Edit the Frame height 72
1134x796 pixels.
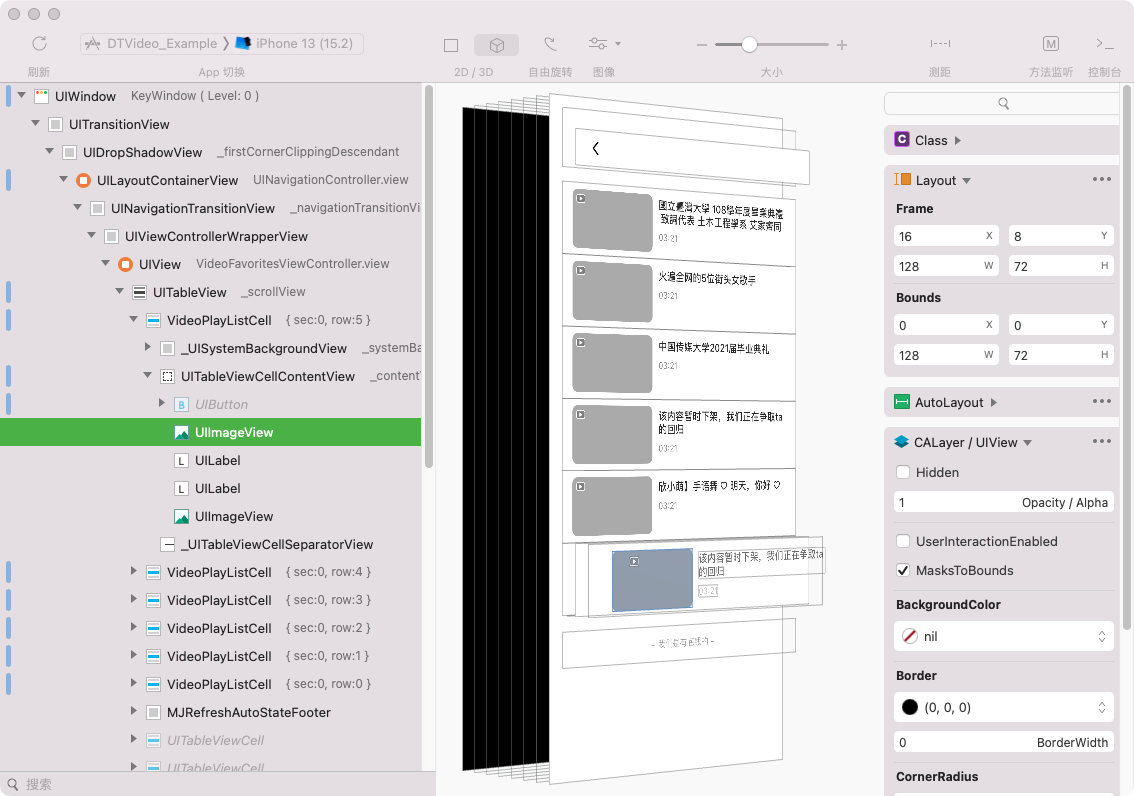point(1061,266)
